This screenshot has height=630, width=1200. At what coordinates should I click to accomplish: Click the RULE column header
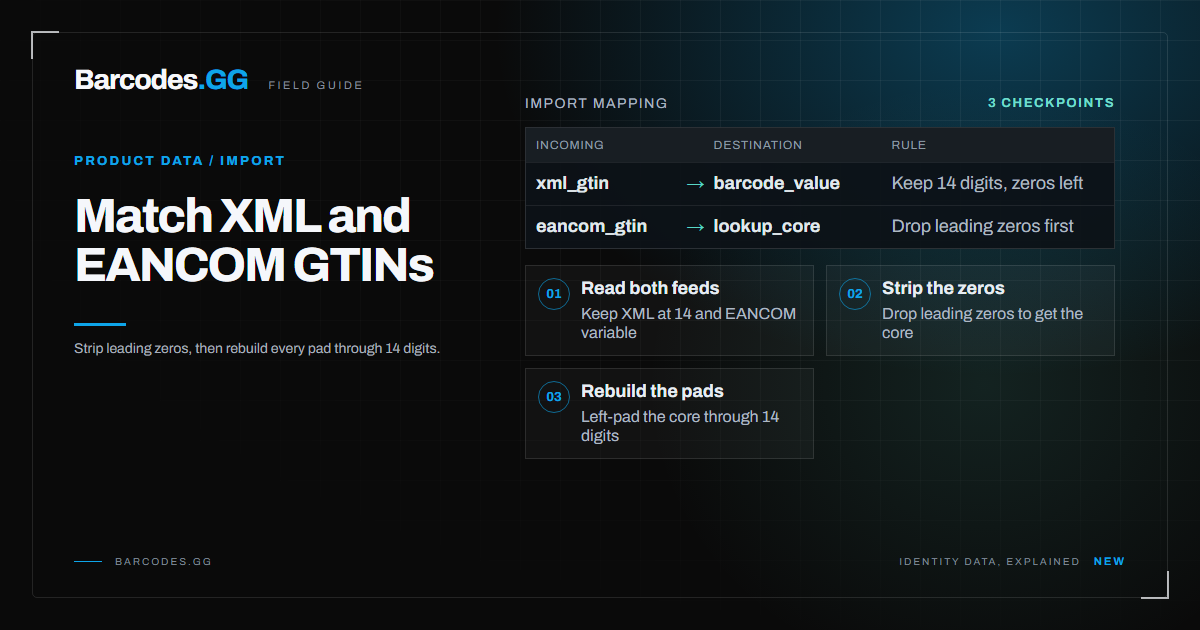tap(908, 145)
